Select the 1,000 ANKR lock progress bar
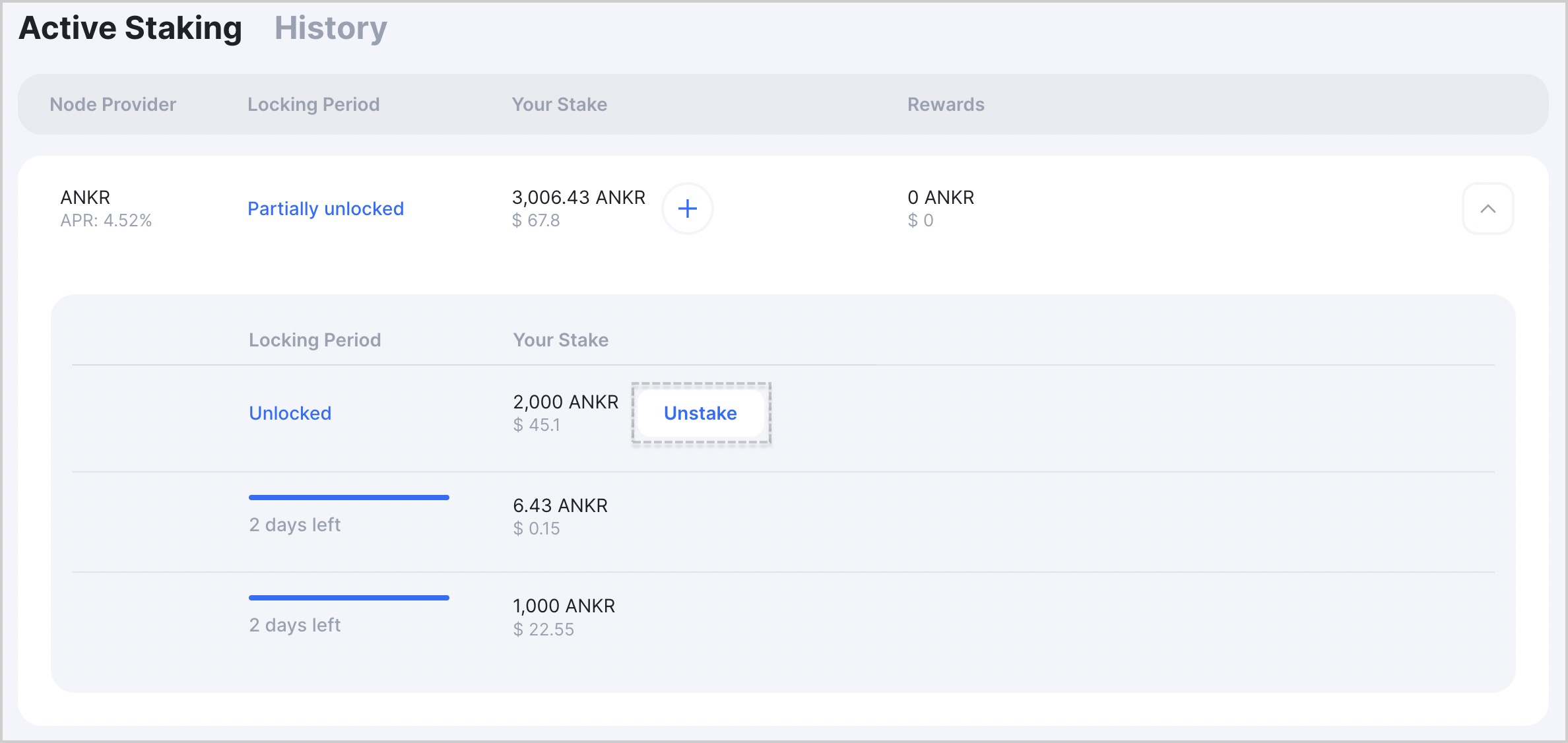 coord(348,598)
